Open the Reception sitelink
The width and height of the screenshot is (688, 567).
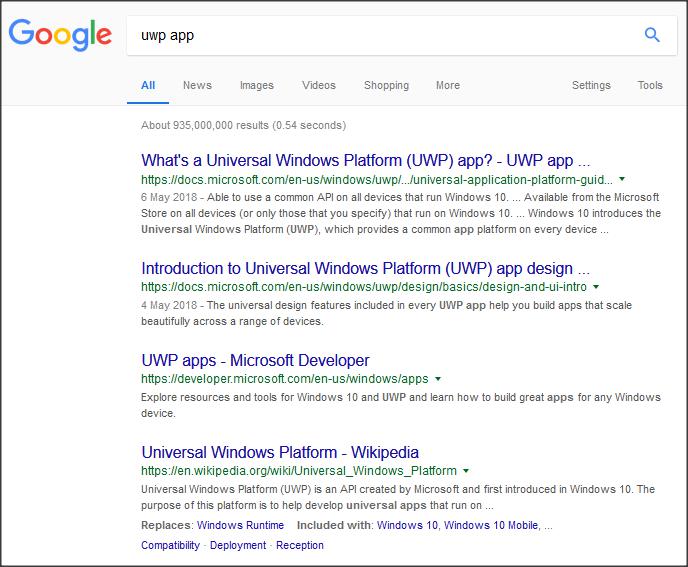click(x=300, y=545)
